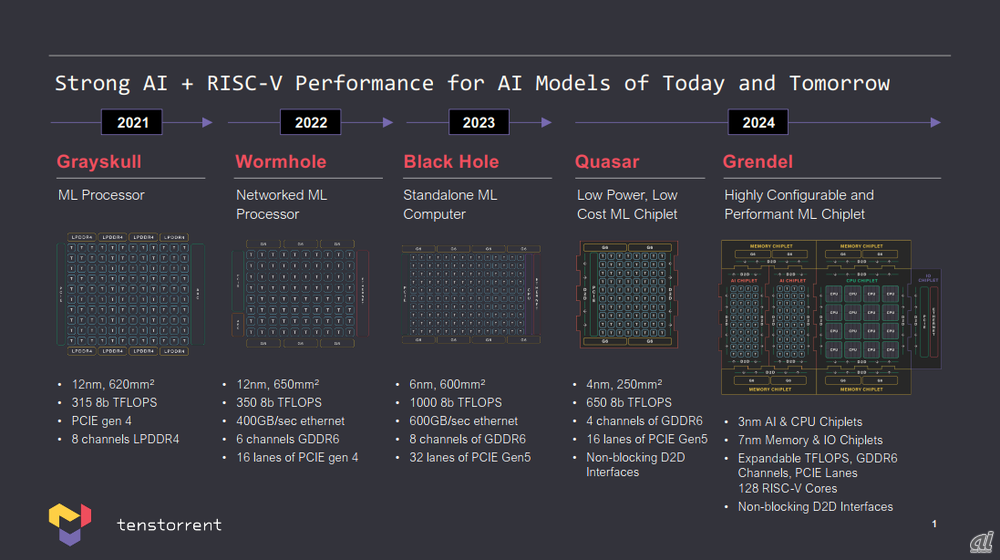
Task: Click the Black Hole heading
Action: pos(451,162)
